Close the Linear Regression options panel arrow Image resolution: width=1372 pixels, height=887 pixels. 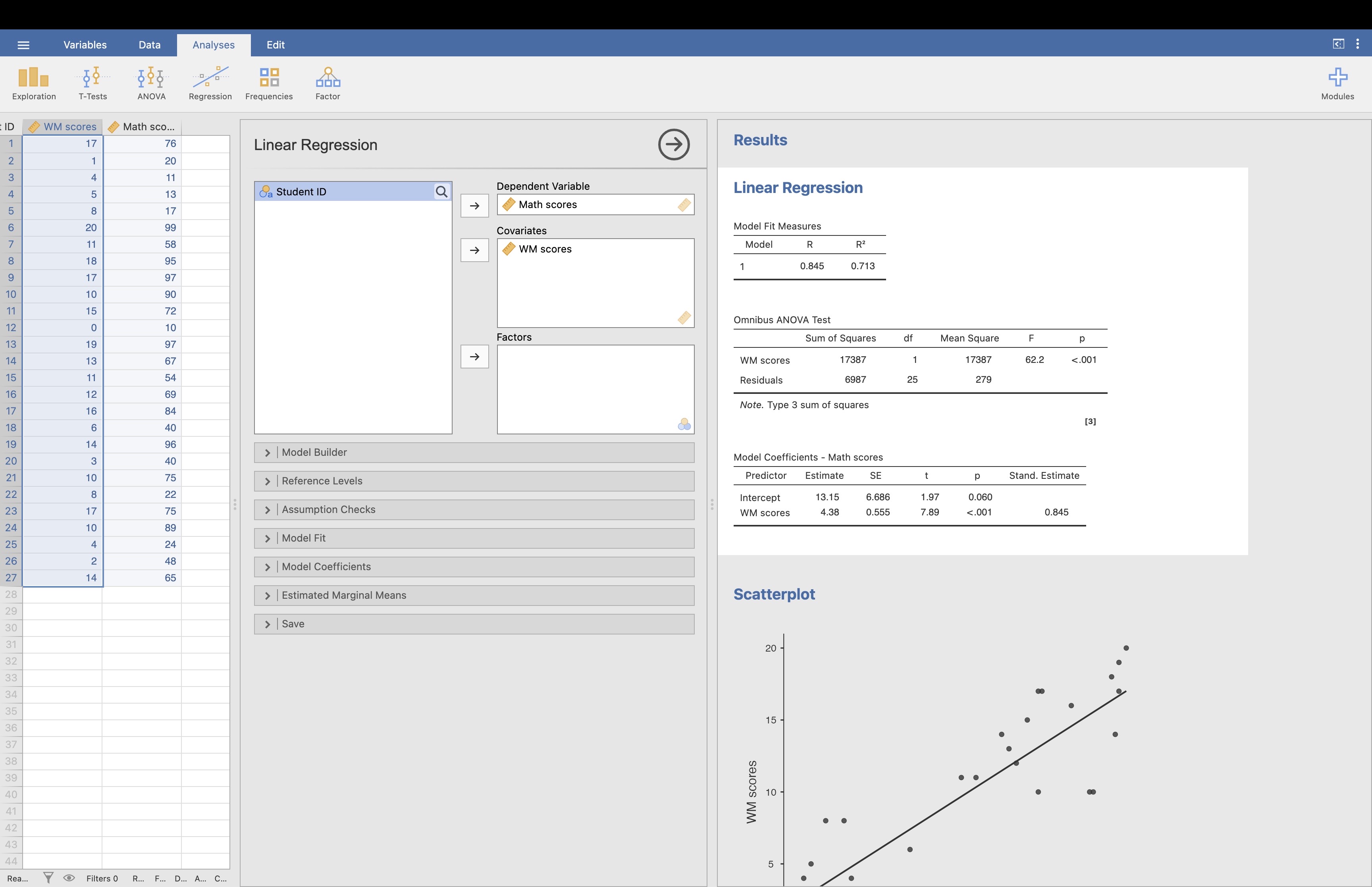[x=674, y=144]
